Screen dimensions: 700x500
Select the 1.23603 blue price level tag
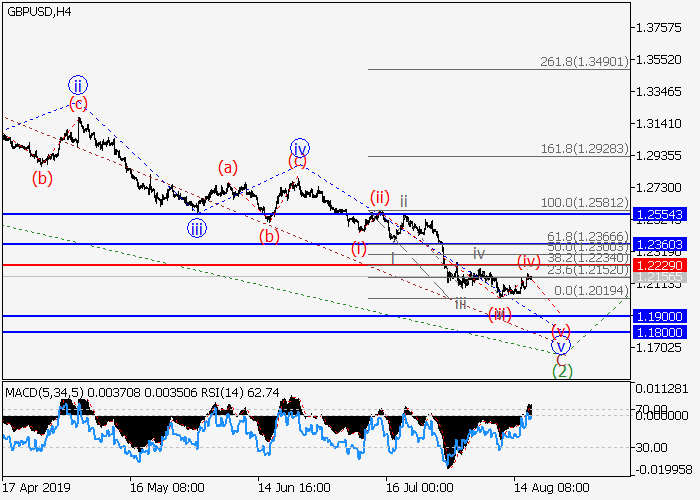[x=664, y=244]
